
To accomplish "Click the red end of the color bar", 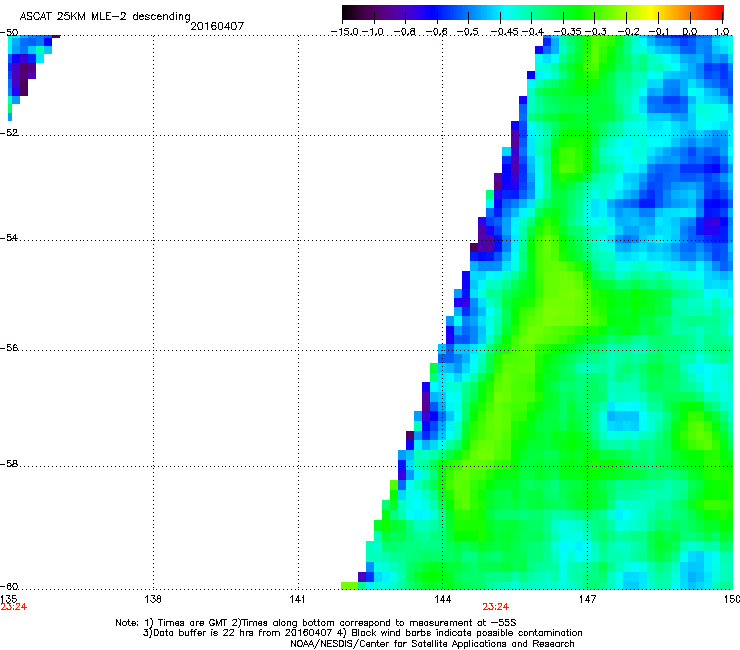I will click(x=715, y=12).
